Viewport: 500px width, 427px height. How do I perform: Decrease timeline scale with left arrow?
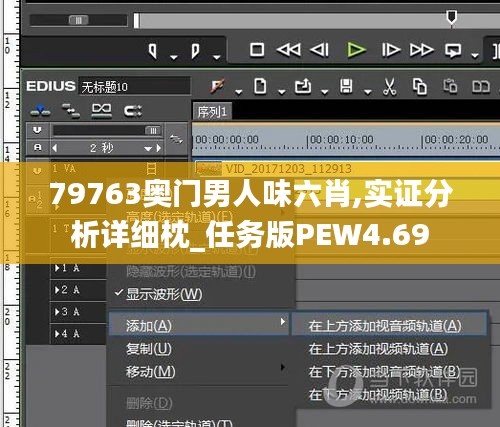click(x=55, y=148)
